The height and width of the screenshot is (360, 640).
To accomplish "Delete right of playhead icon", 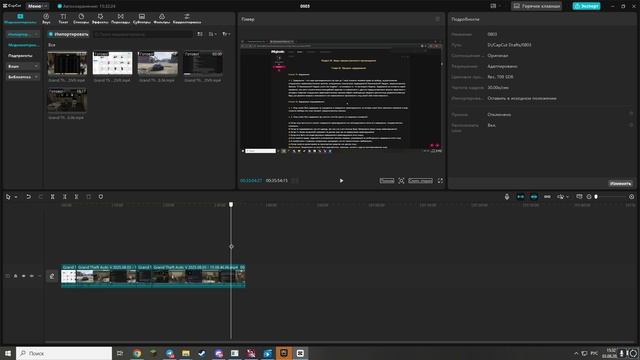I will pos(76,197).
